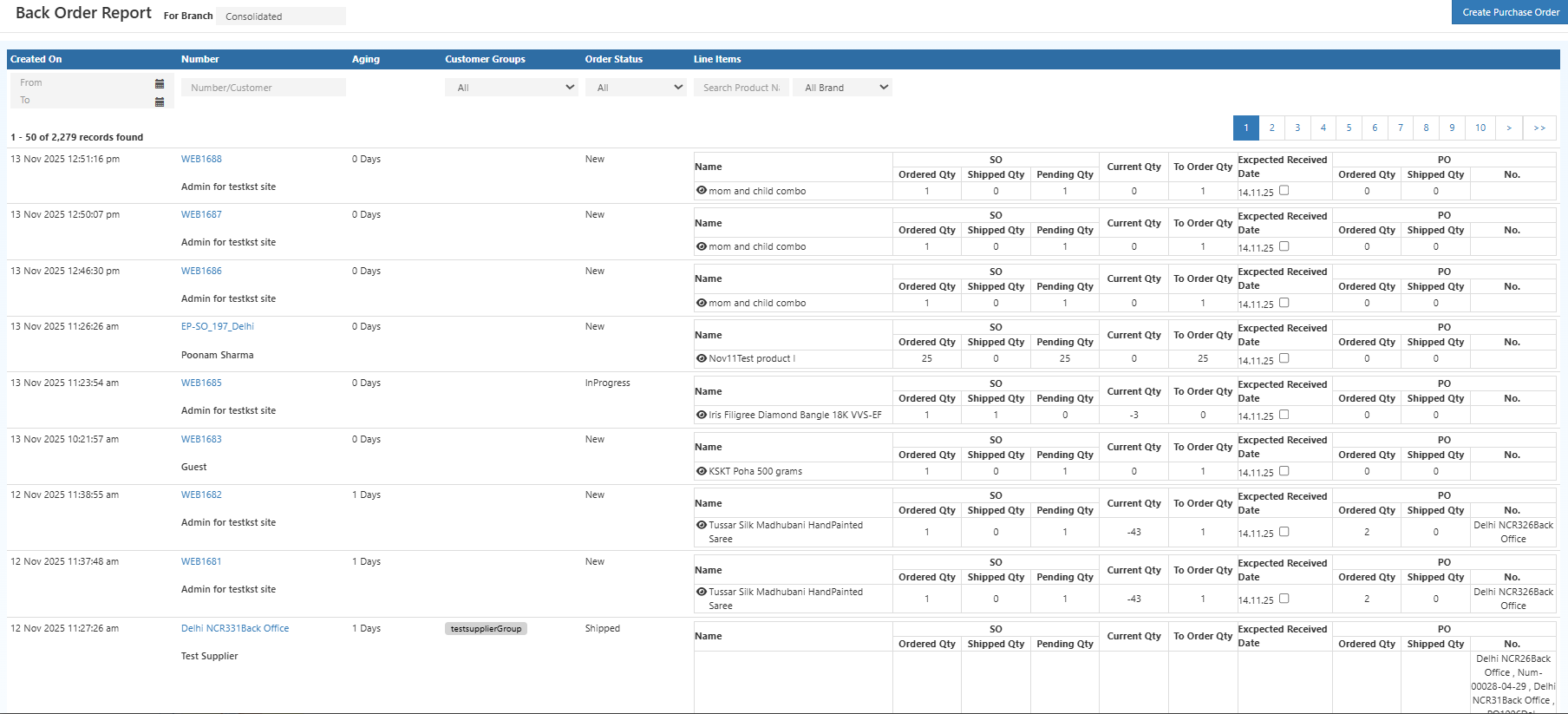Go to next page with single arrow
This screenshot has width=1568, height=714.
(x=1509, y=128)
